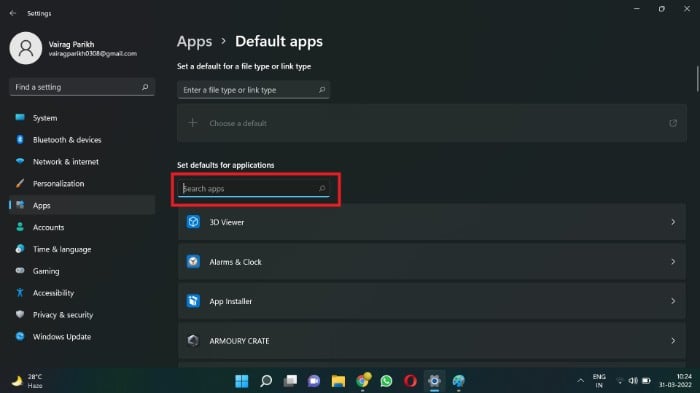Focus the Find a setting search box
Viewport: 700px width, 393px height.
82,87
